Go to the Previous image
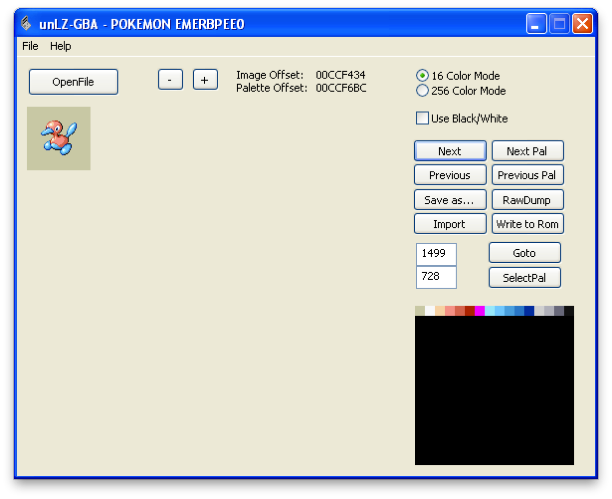Screen dimensions: 612x499 pos(450,175)
